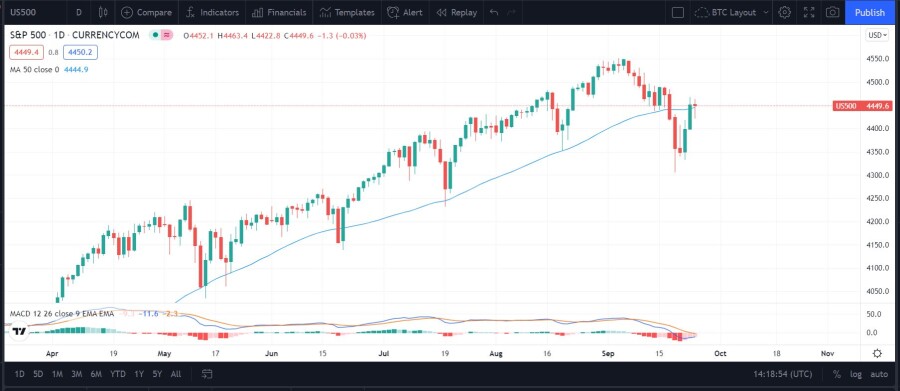Set range to YTD

click(118, 374)
